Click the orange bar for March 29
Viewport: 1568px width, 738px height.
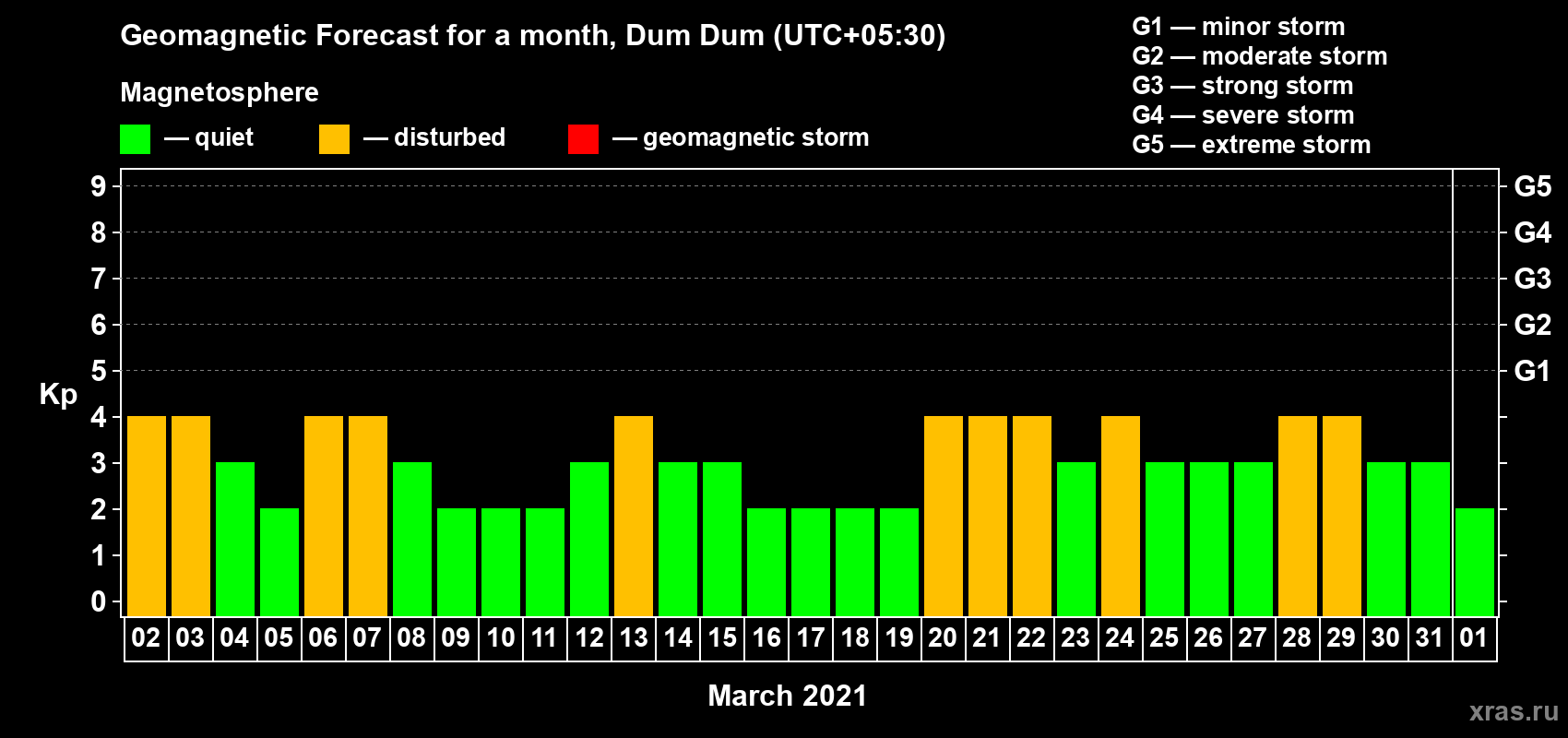click(1342, 516)
